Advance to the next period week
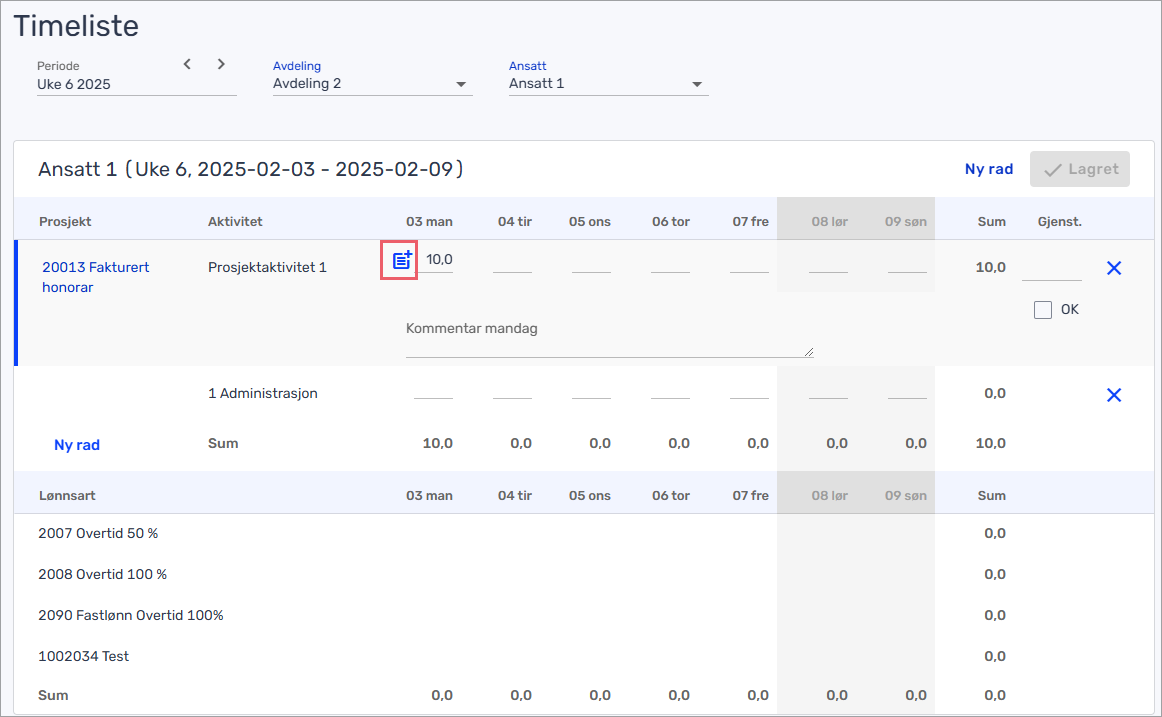1162x717 pixels. (x=221, y=64)
